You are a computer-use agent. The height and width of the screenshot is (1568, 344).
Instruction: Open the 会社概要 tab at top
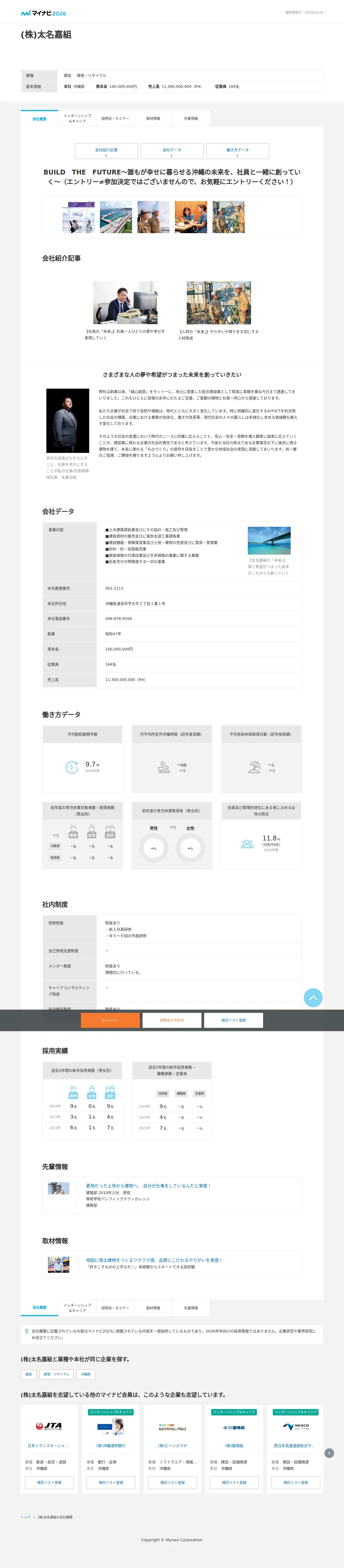[40, 118]
